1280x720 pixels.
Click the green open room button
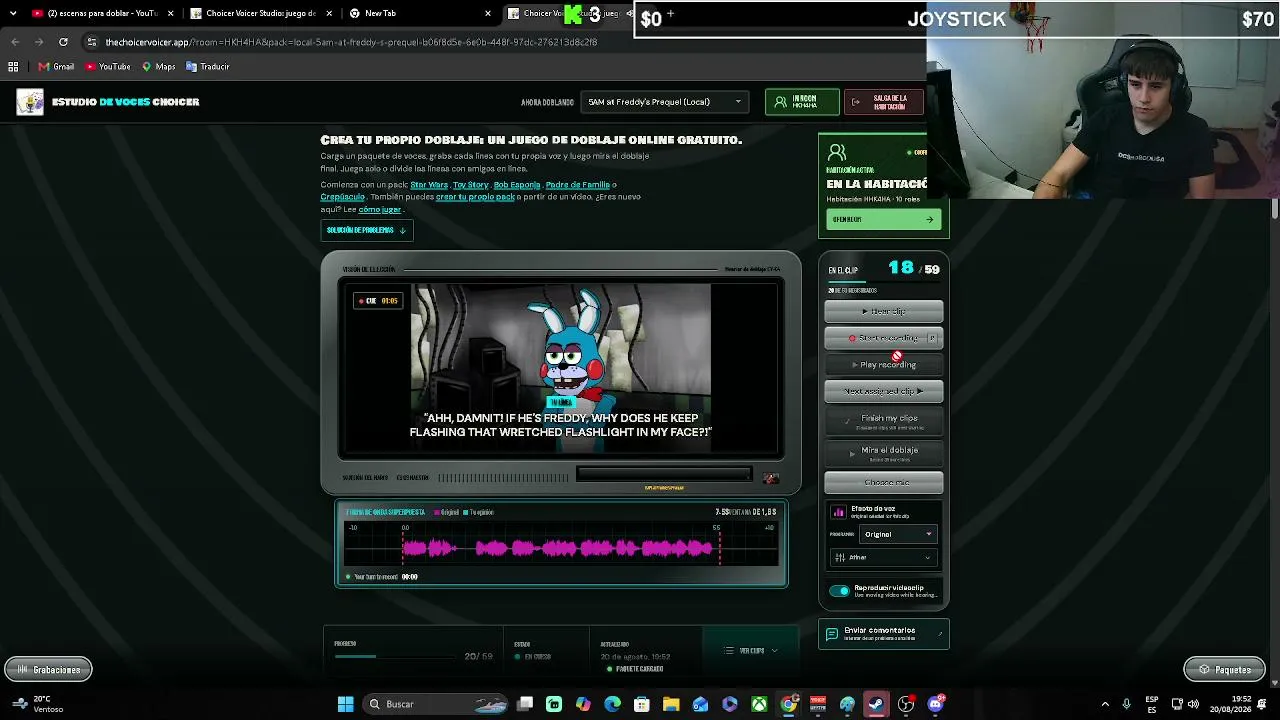884,220
